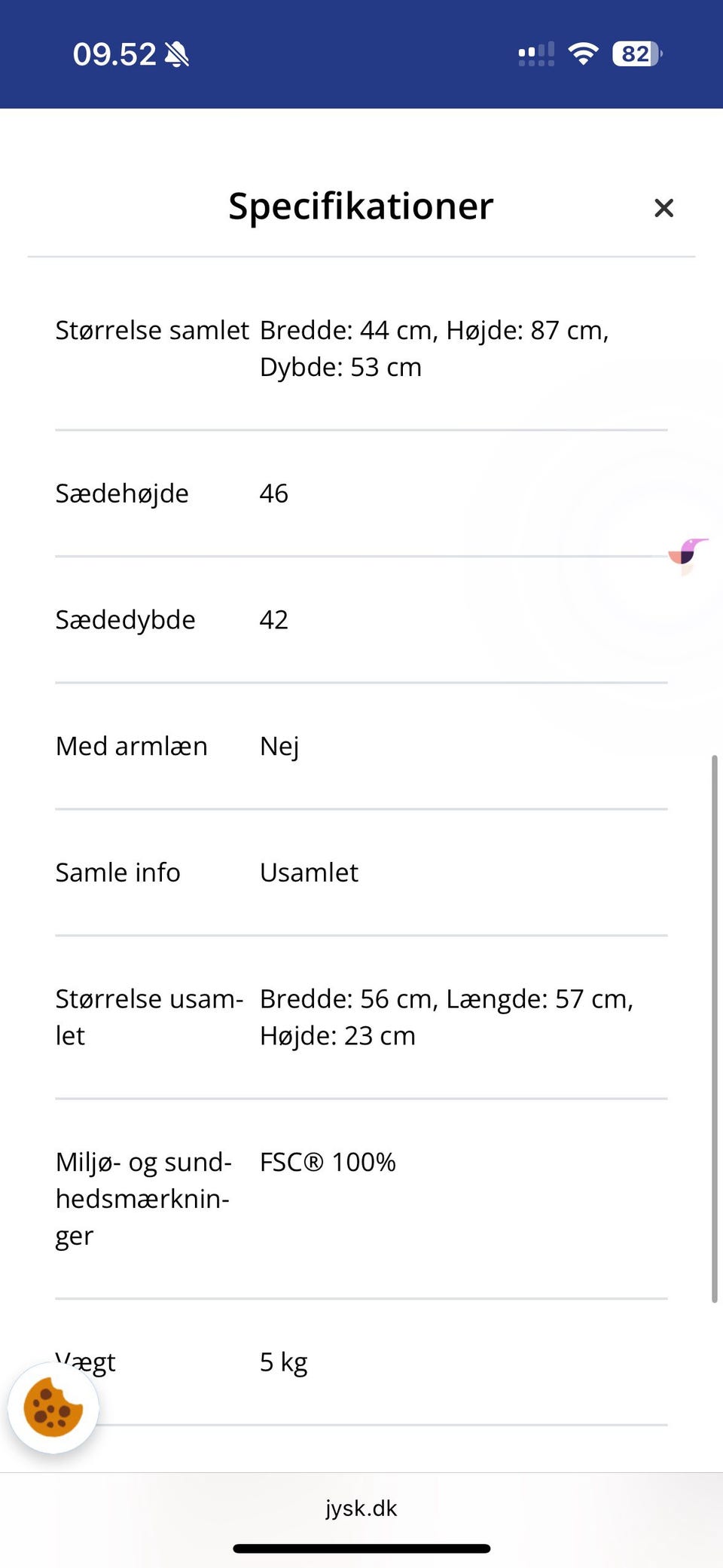This screenshot has height=1568, width=723.
Task: Tap the Sædehøjde value 46
Action: point(273,494)
